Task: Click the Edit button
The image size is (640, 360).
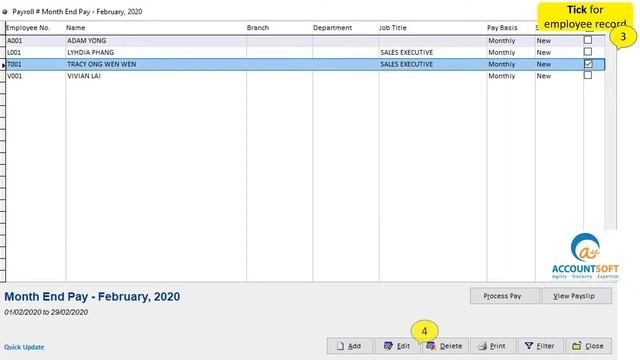Action: [397, 346]
